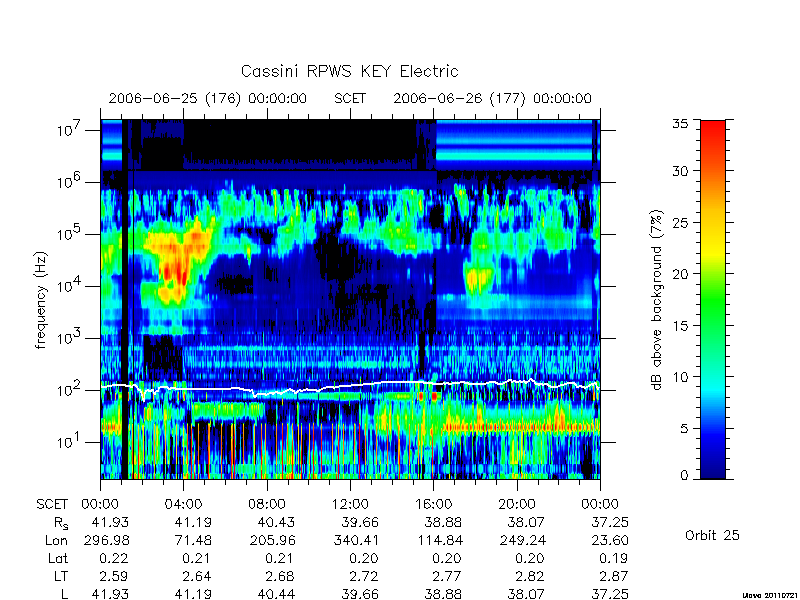Image resolution: width=800 pixels, height=600 pixels.
Task: Click the "Cassini RPWS KEY Electric" plot title
Action: click(x=349, y=71)
